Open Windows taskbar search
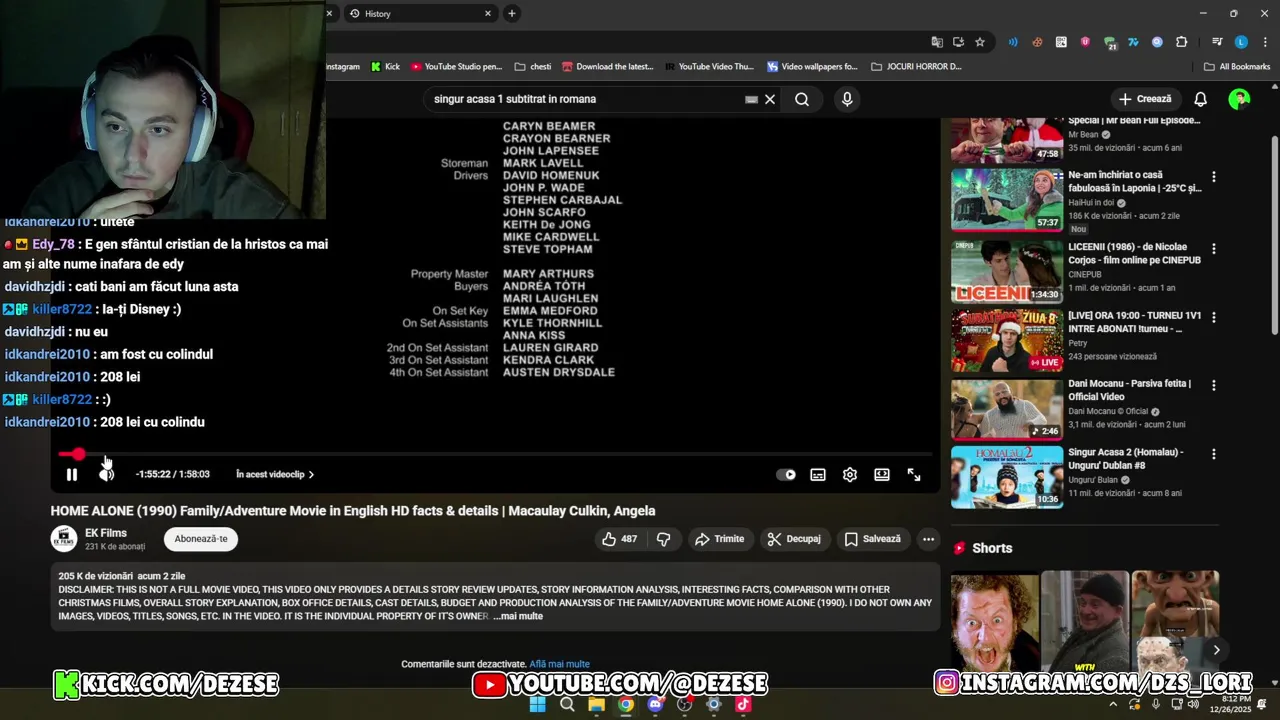Image resolution: width=1280 pixels, height=720 pixels. 567,704
